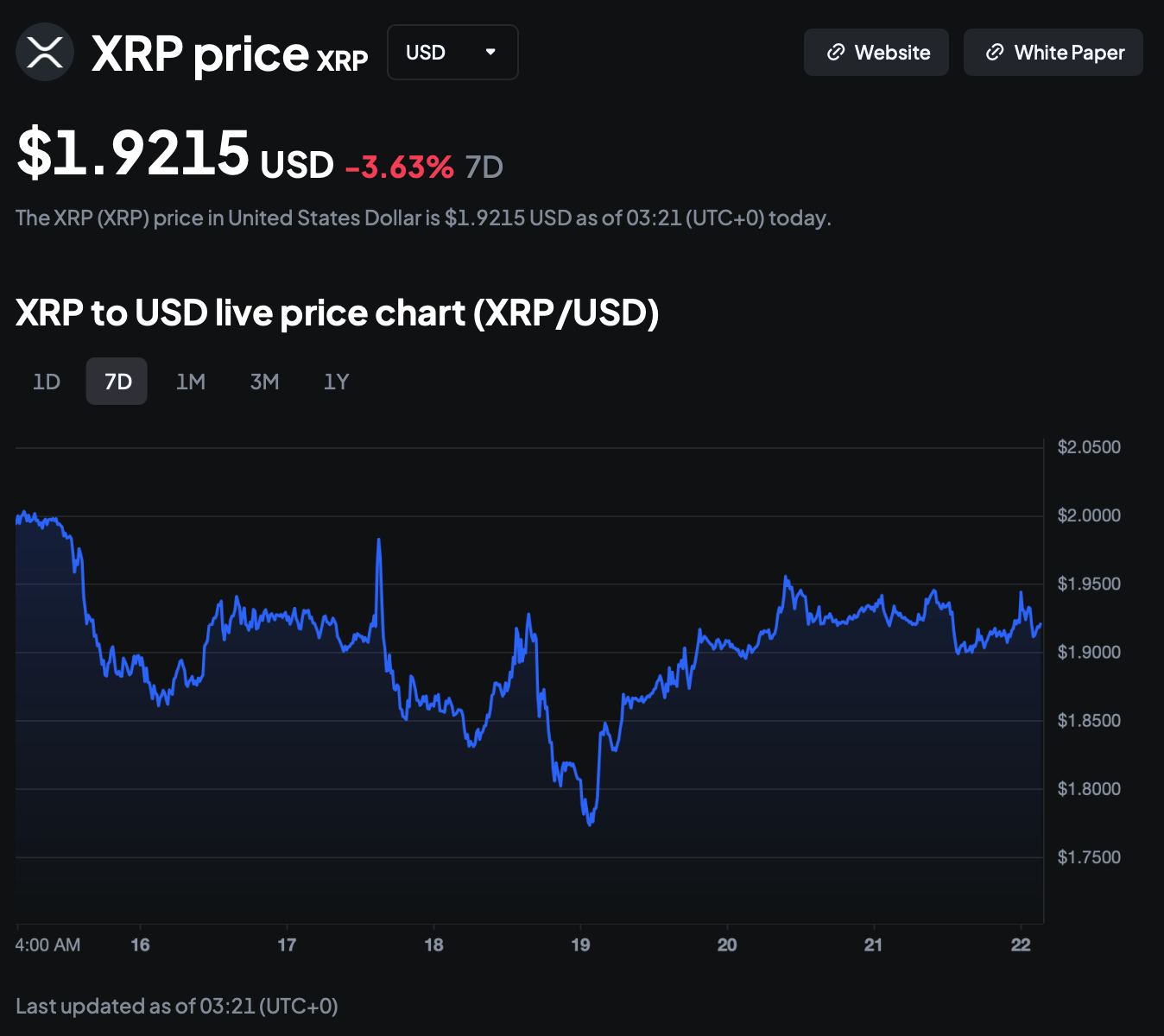Switch chart to 1D range
This screenshot has height=1036, width=1164.
[47, 382]
